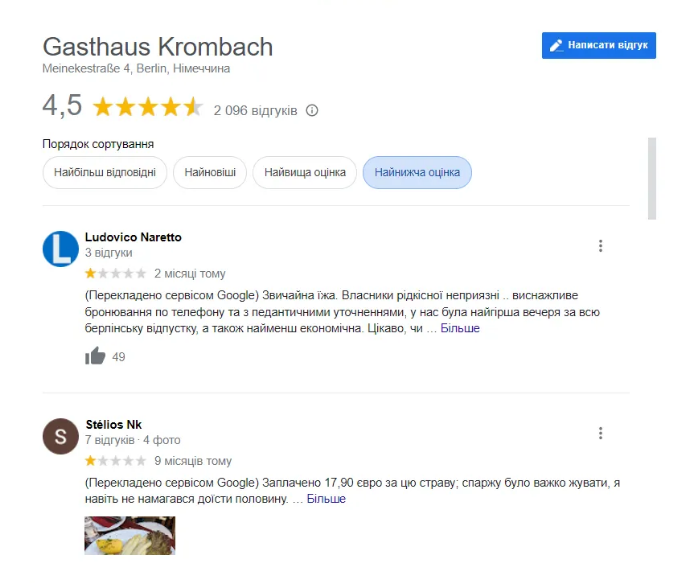Sort reviews by Найвища оцінка
The width and height of the screenshot is (693, 583).
[305, 172]
